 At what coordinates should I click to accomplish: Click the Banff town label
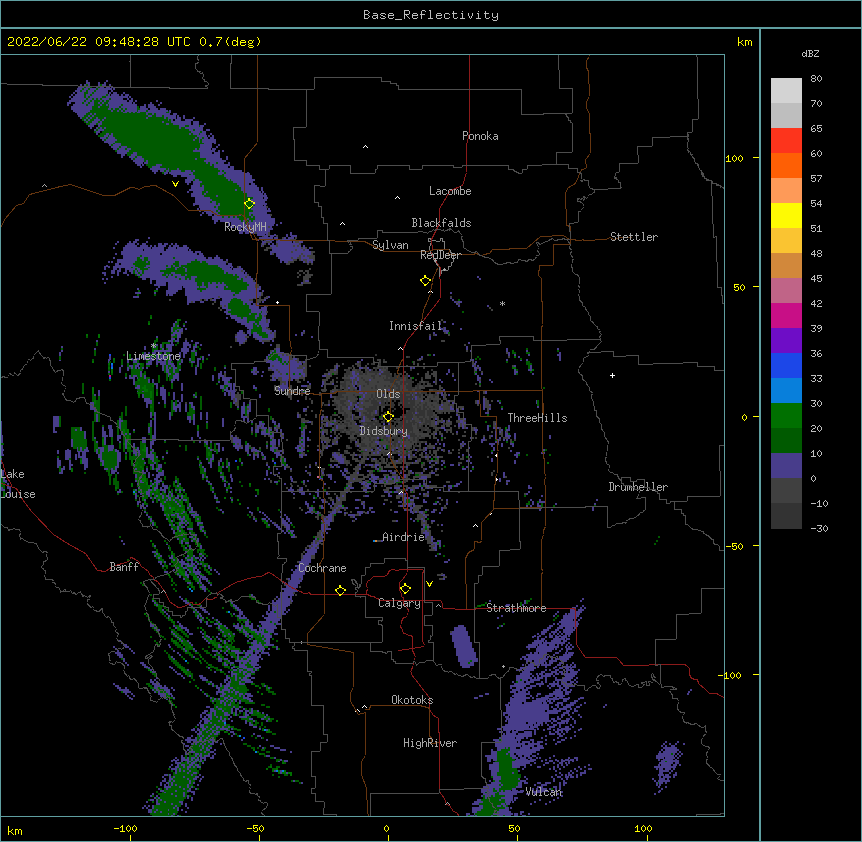tap(124, 567)
